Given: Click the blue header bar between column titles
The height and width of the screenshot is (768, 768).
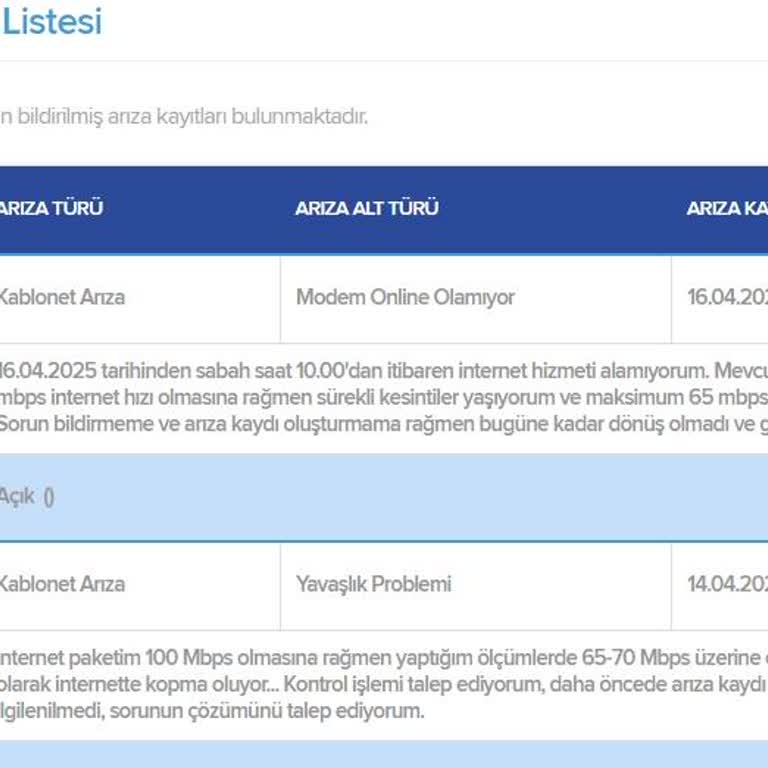Looking at the screenshot, I should pos(560,209).
